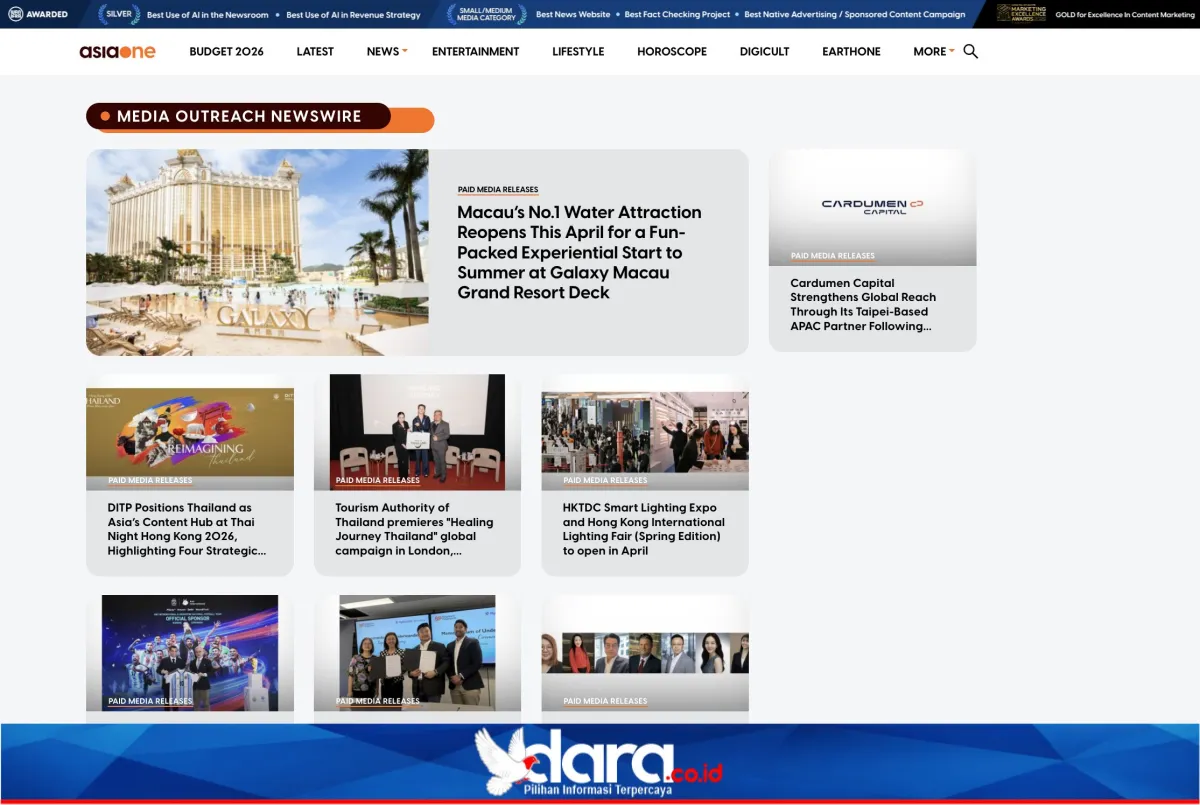
Task: Open the HOROSCOPE section
Action: pos(672,51)
